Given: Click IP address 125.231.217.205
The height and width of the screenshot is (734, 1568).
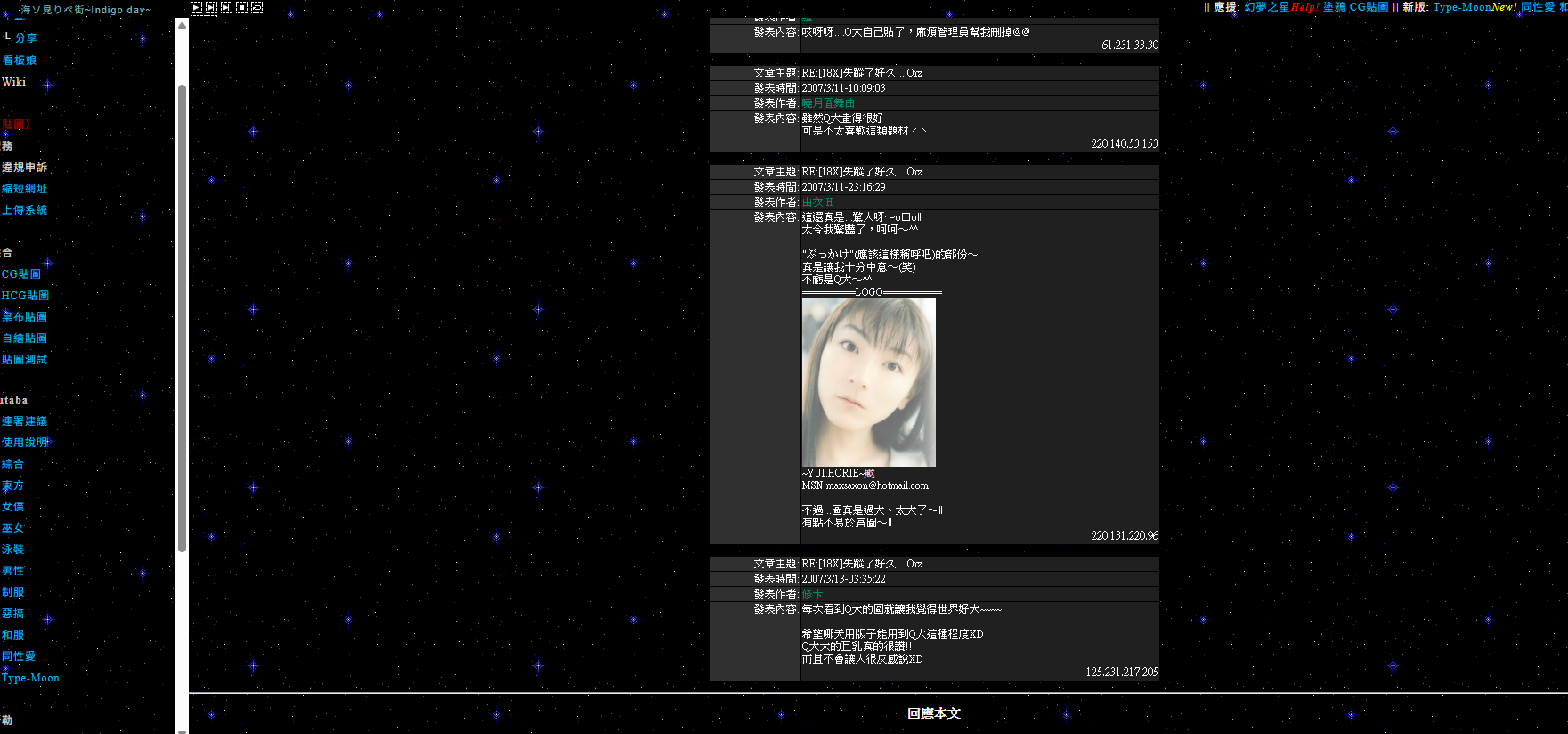Looking at the screenshot, I should click(x=1122, y=673).
